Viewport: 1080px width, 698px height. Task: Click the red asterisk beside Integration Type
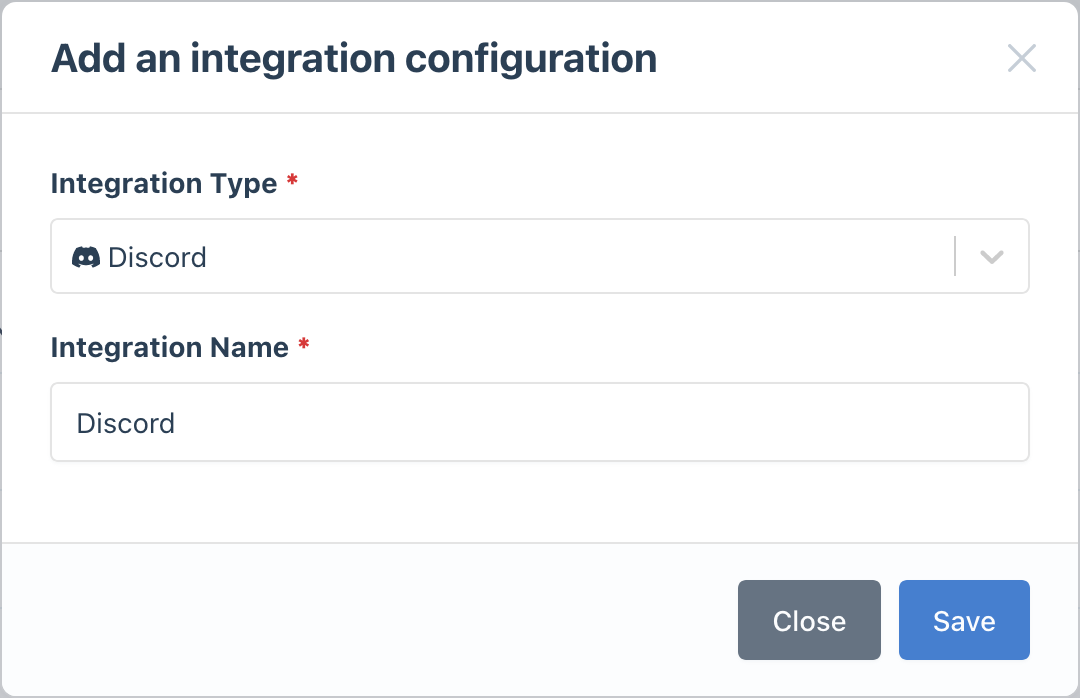click(295, 178)
